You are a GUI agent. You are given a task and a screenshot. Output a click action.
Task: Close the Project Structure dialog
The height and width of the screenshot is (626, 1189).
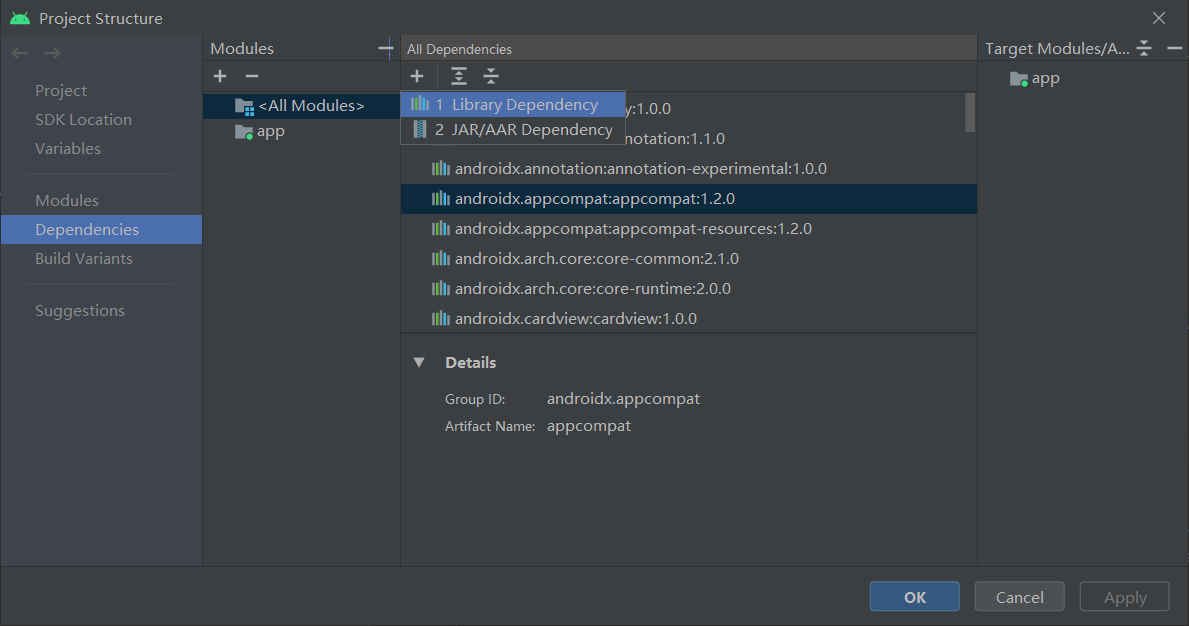tap(1159, 18)
